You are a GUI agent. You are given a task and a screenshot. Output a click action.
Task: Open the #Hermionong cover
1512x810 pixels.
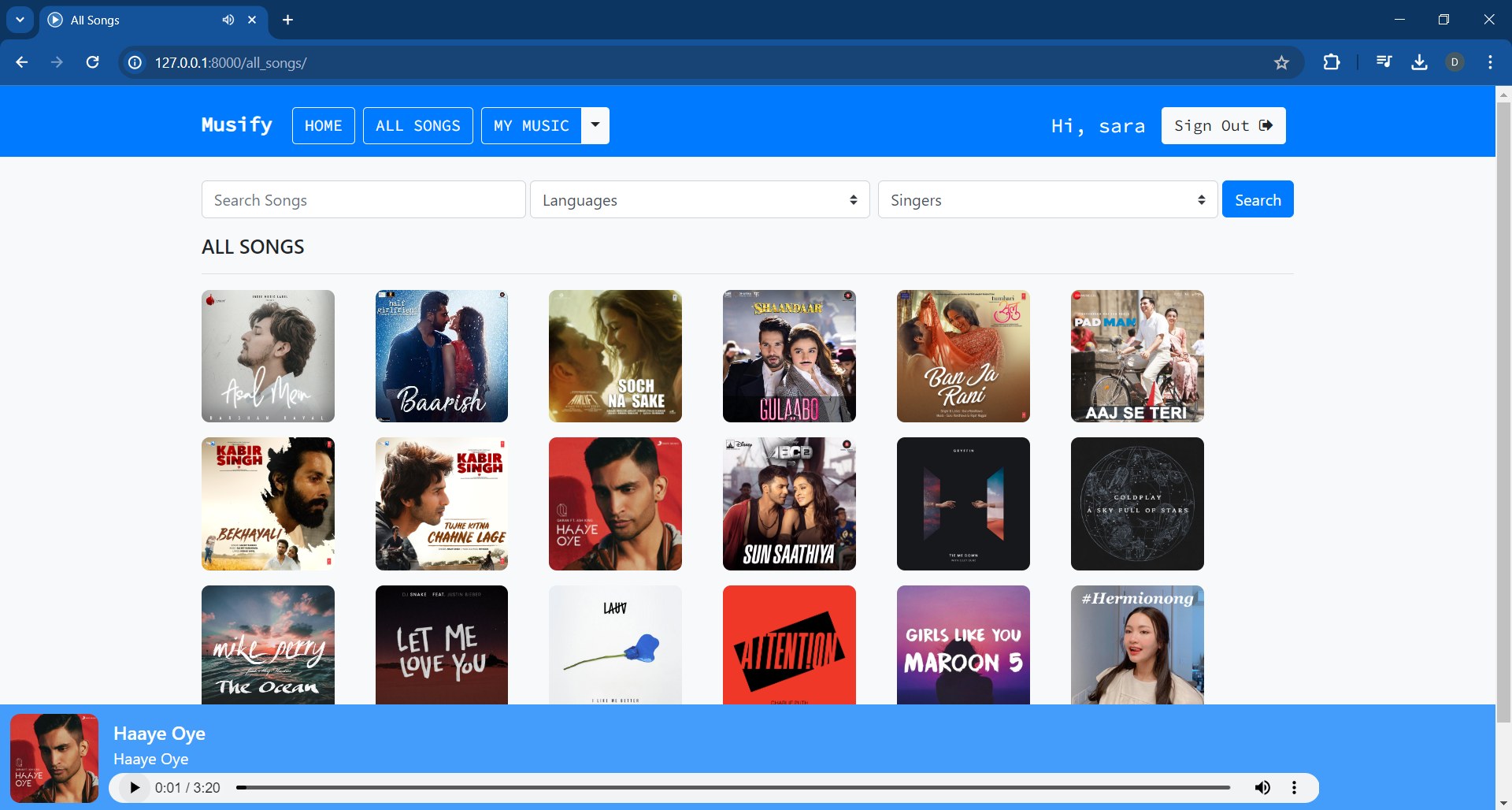click(x=1137, y=645)
